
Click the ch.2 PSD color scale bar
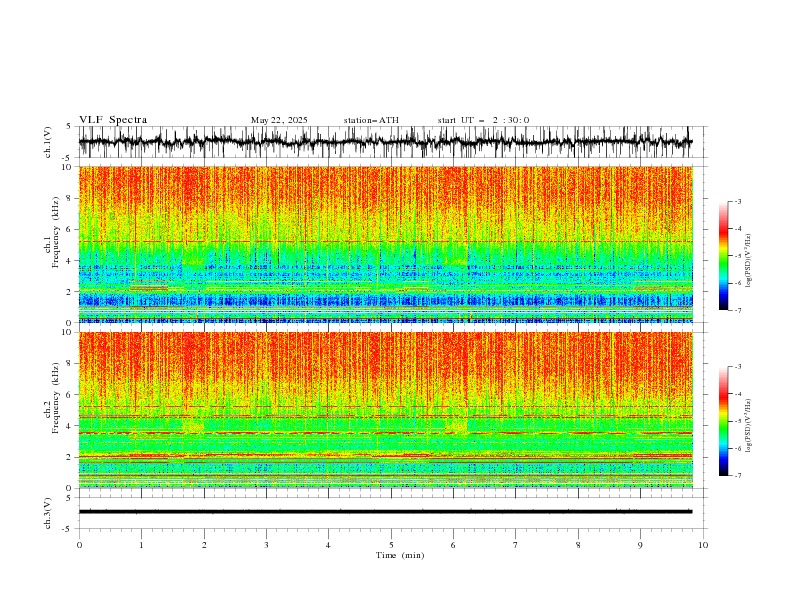(723, 421)
